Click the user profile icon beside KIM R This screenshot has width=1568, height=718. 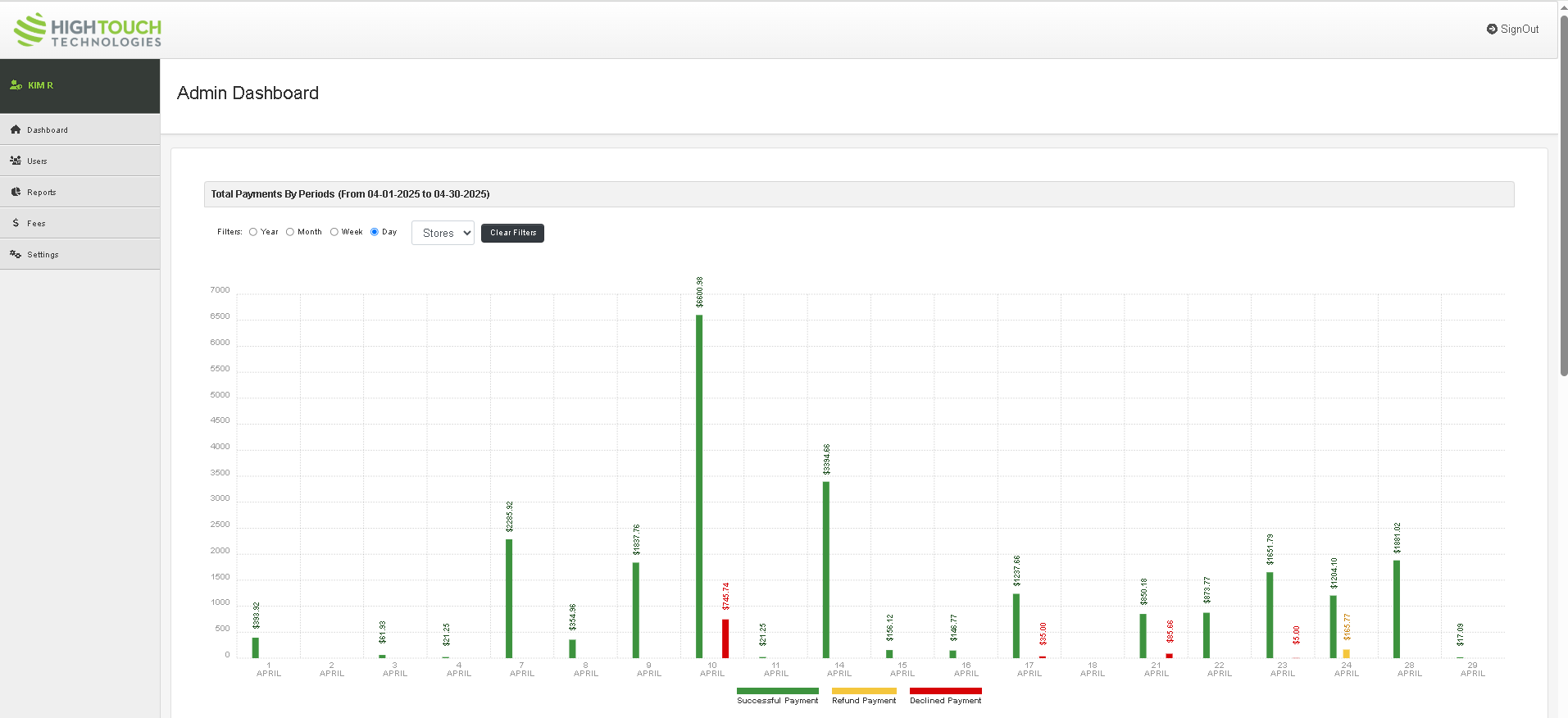[x=16, y=85]
